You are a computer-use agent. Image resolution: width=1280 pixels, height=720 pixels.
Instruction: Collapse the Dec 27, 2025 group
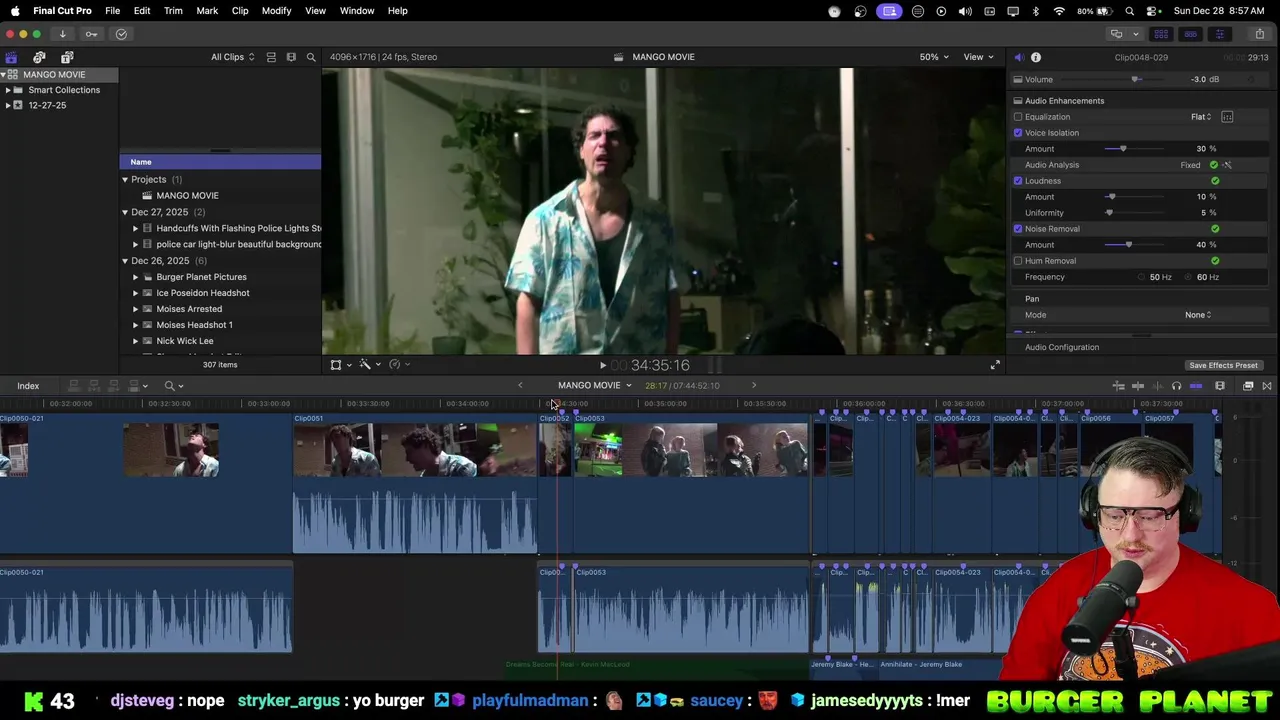click(x=125, y=213)
